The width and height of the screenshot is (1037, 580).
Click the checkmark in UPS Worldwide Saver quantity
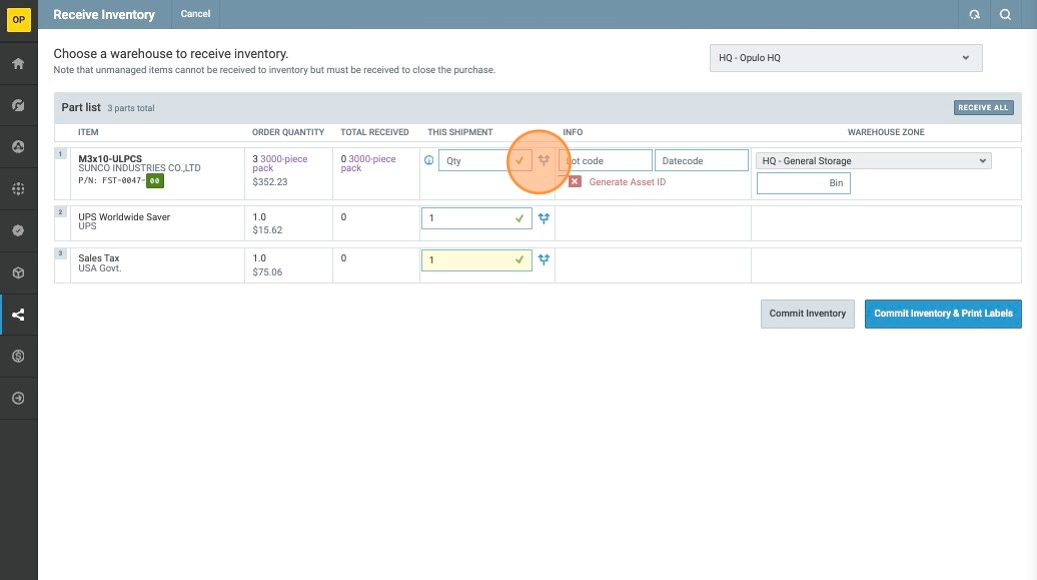pos(519,218)
